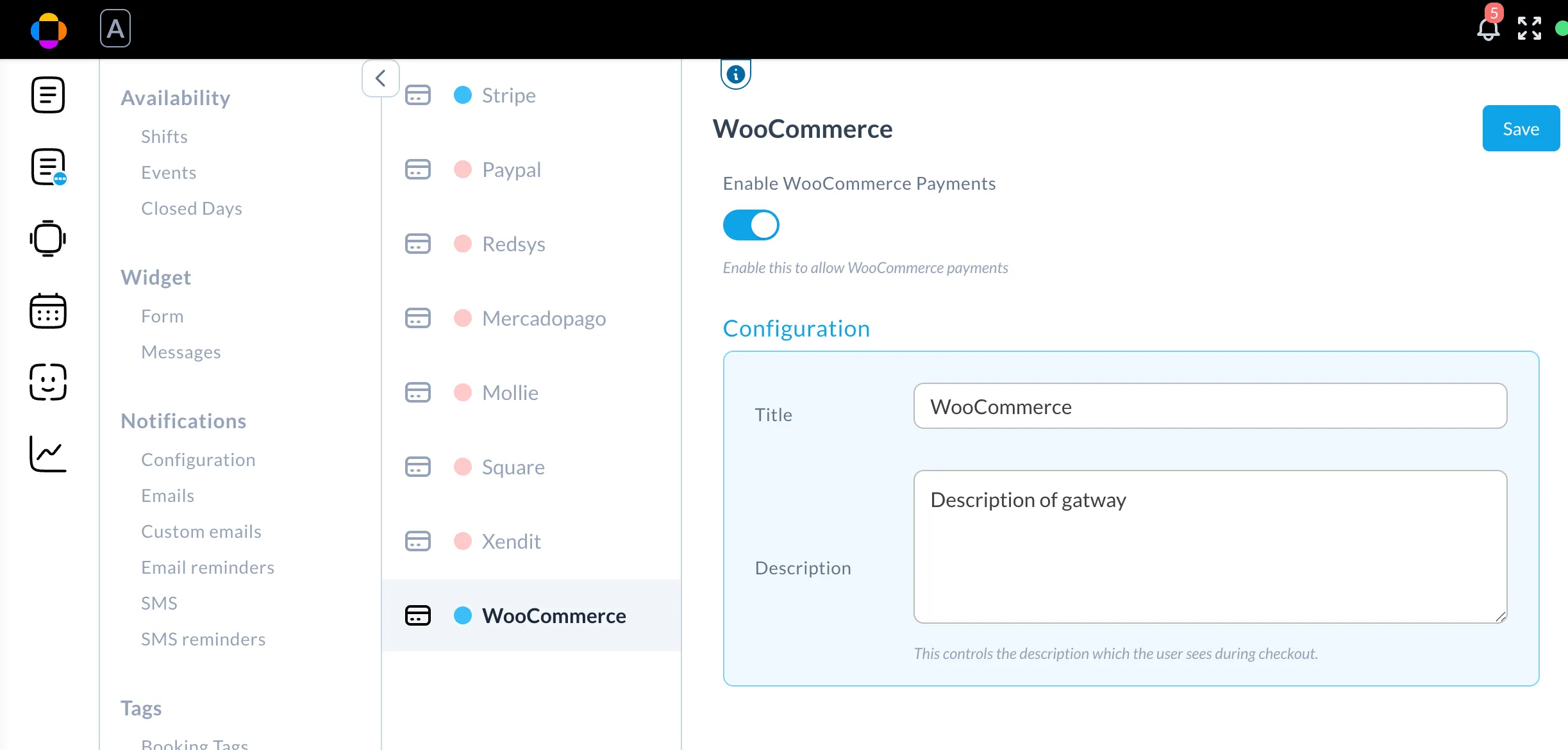
Task: Open the watch-shaped icon in the sidebar
Action: point(48,238)
